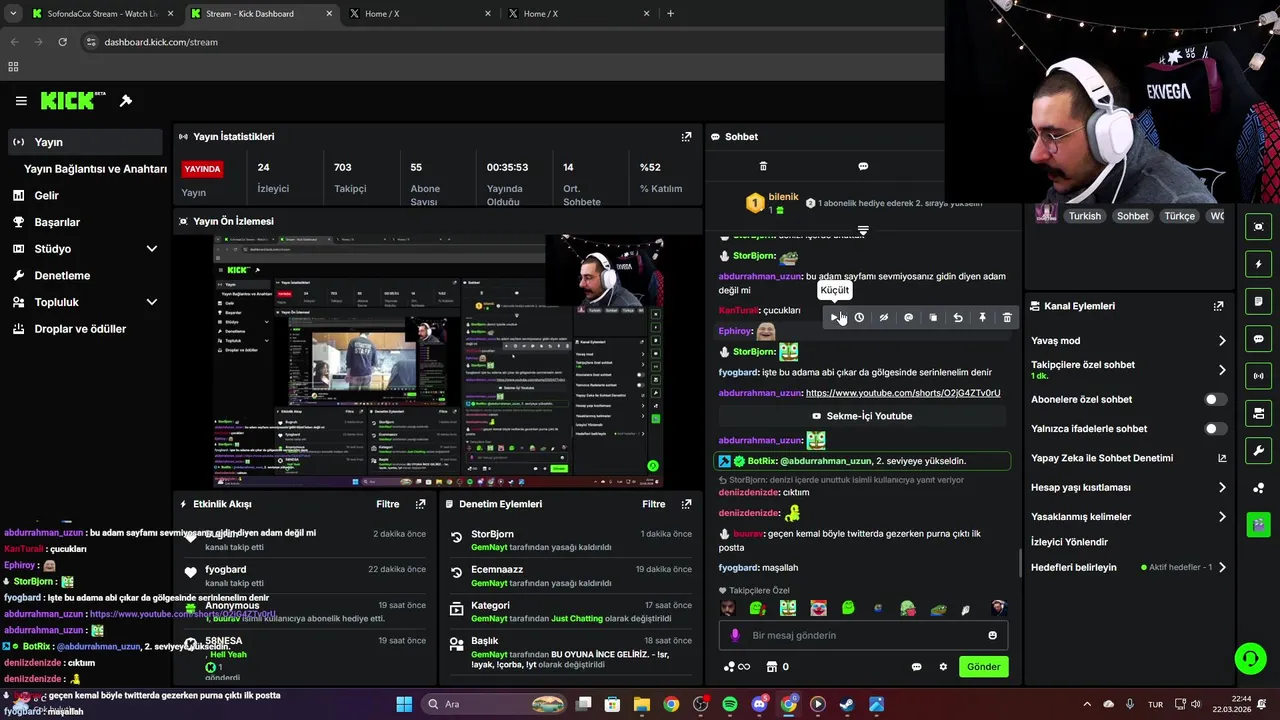Switch to the SofondaCox Stream browser tab
The height and width of the screenshot is (720, 1280).
pos(103,14)
